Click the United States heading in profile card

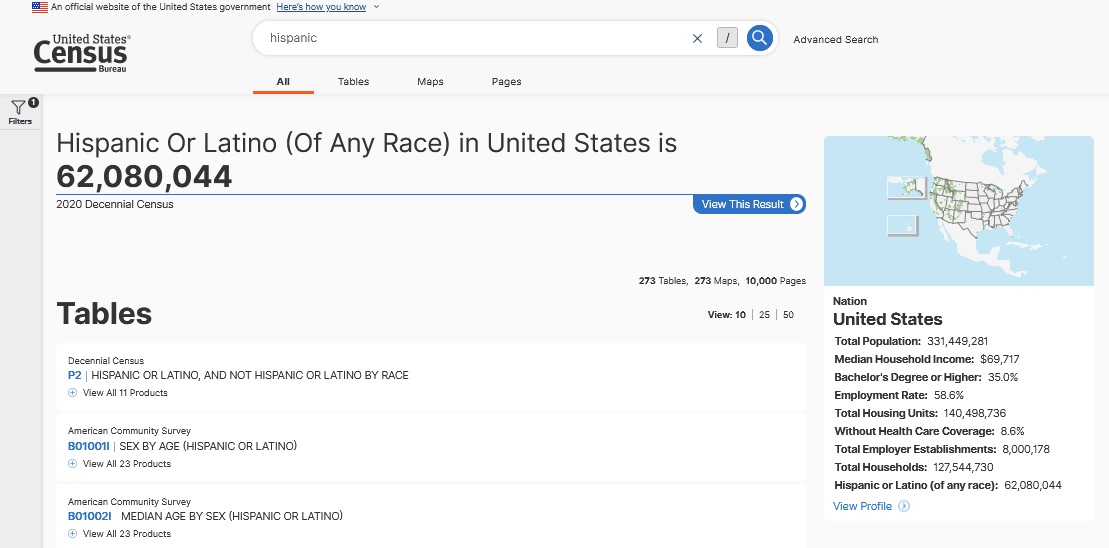pos(888,319)
